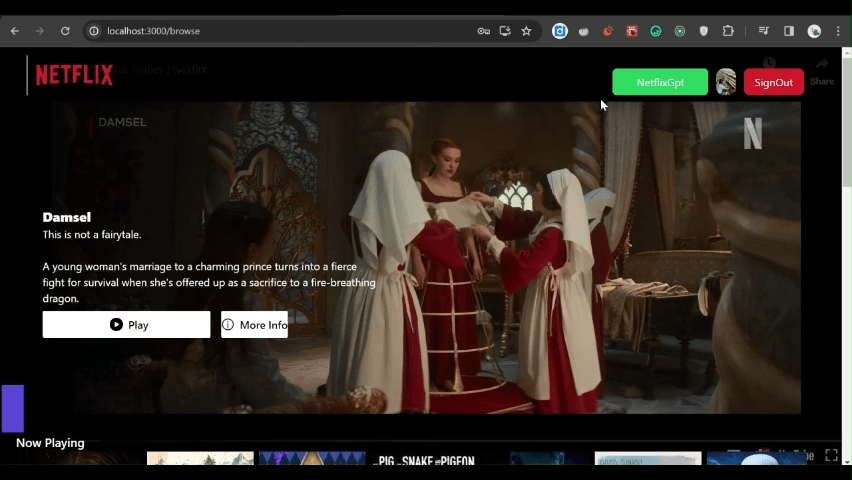The image size is (852, 480).
Task: Open Chrome three-dot menu
Action: 838,31
